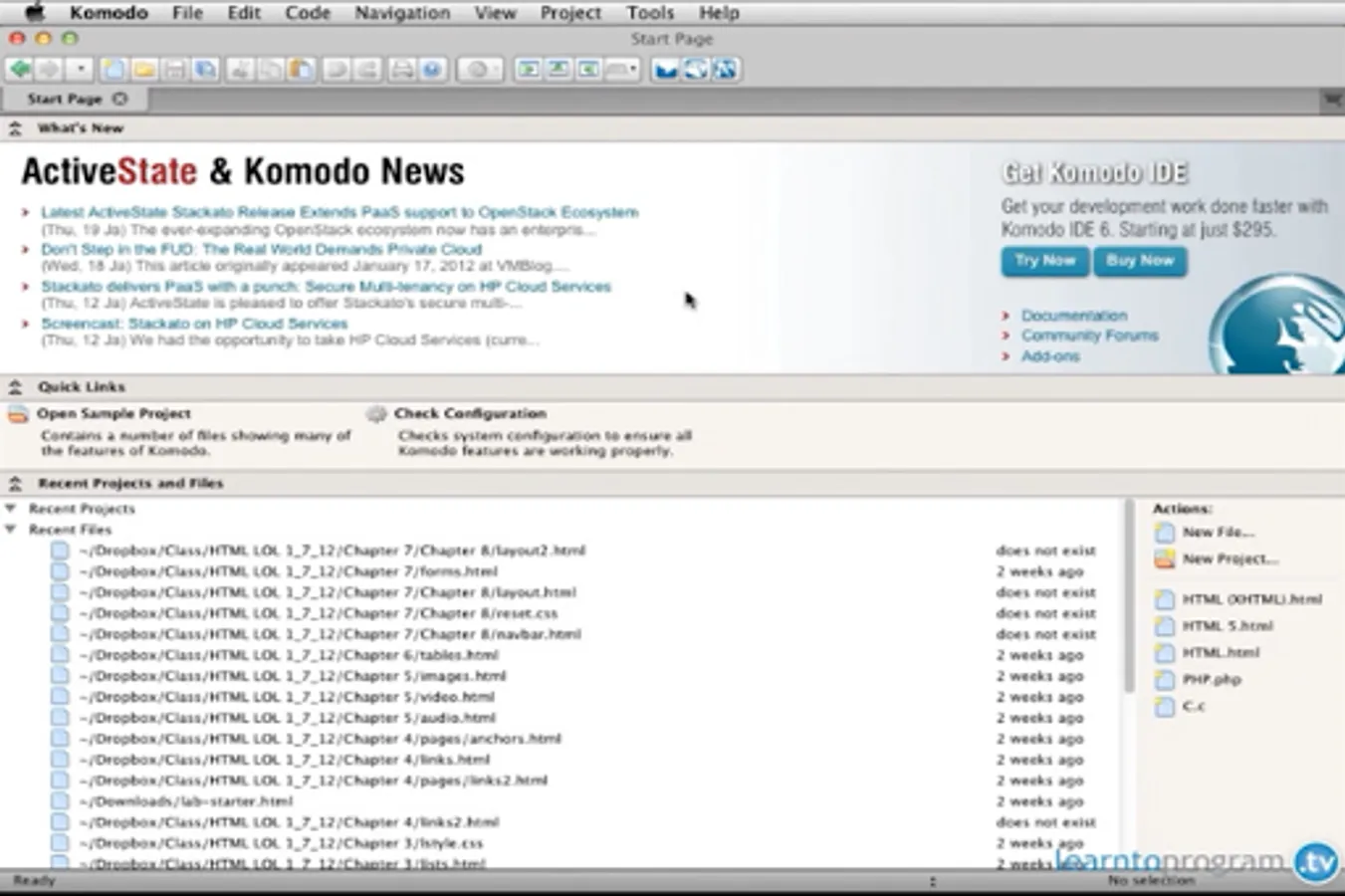1345x896 pixels.
Task: Click the Copy toolbar icon
Action: point(271,69)
